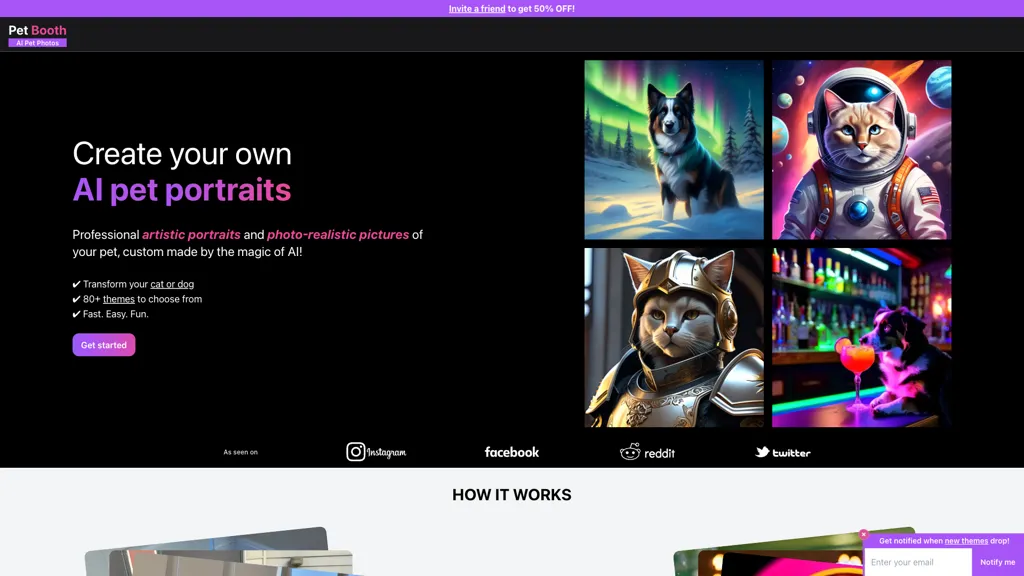Select the Reddit alien icon
The image size is (1024, 576).
coord(632,452)
